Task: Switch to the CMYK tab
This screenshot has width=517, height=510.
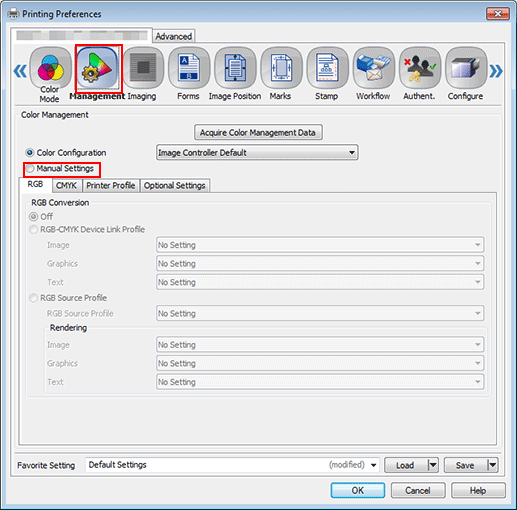Action: click(66, 186)
